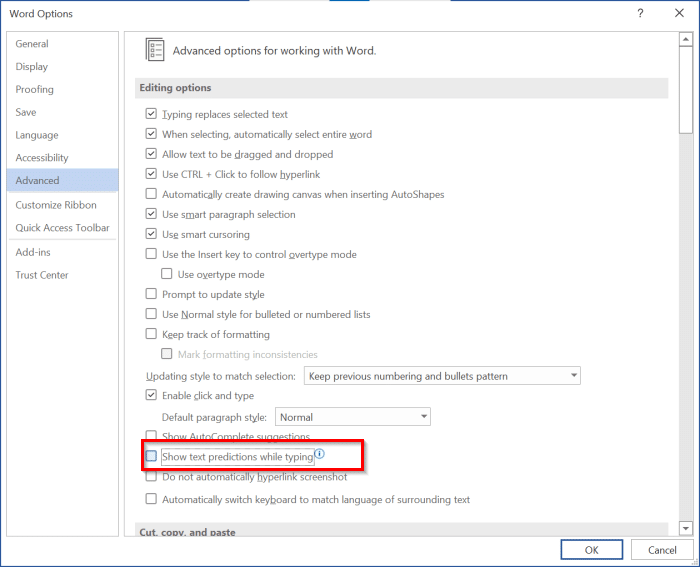Toggle automatically select entire word

point(151,134)
